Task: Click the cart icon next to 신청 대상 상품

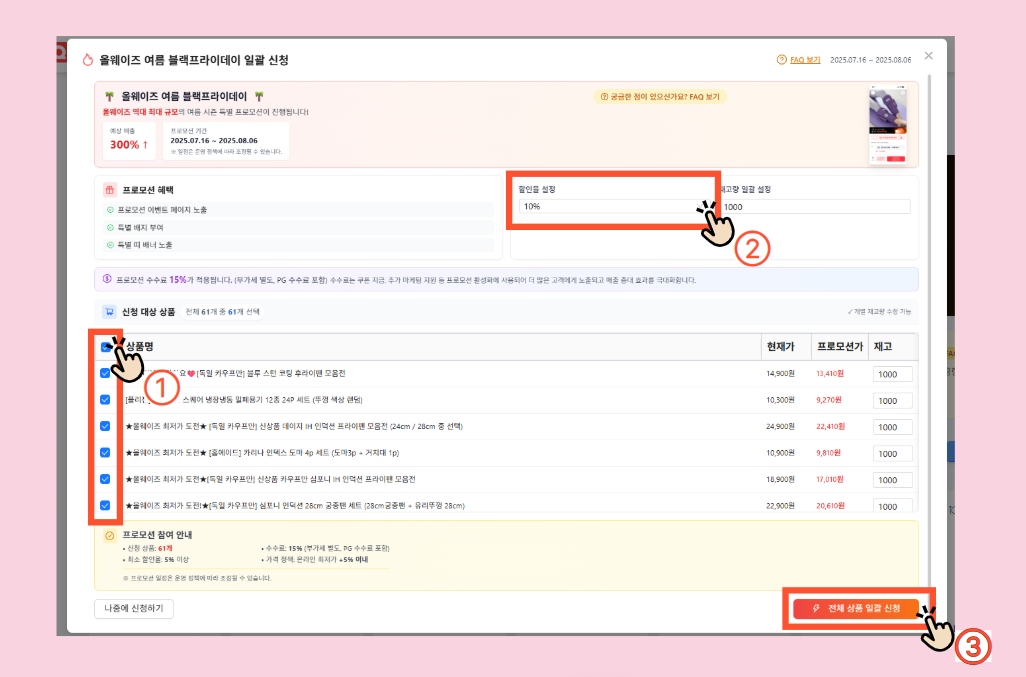Action: pos(110,312)
